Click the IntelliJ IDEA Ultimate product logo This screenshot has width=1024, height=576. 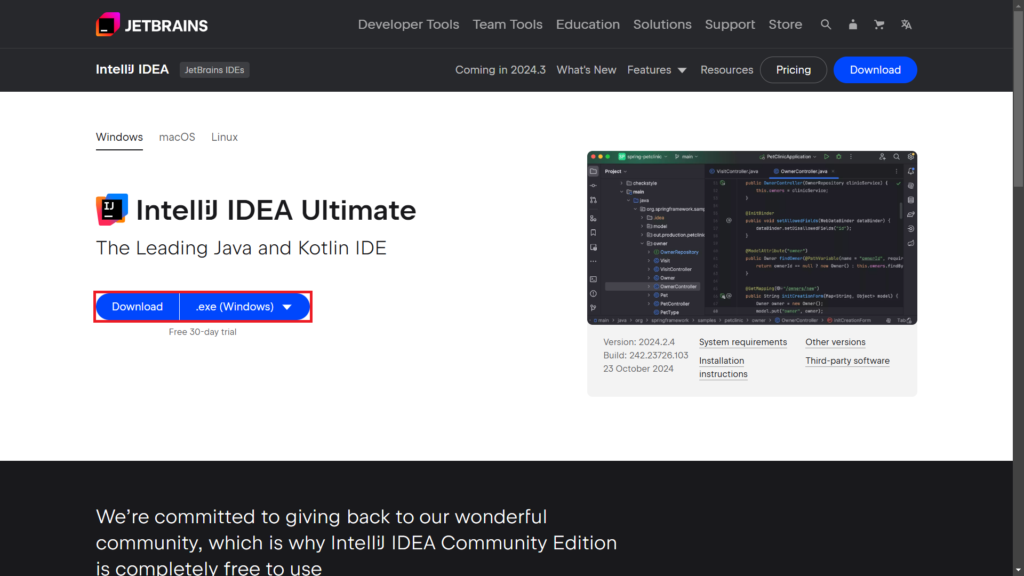point(112,210)
